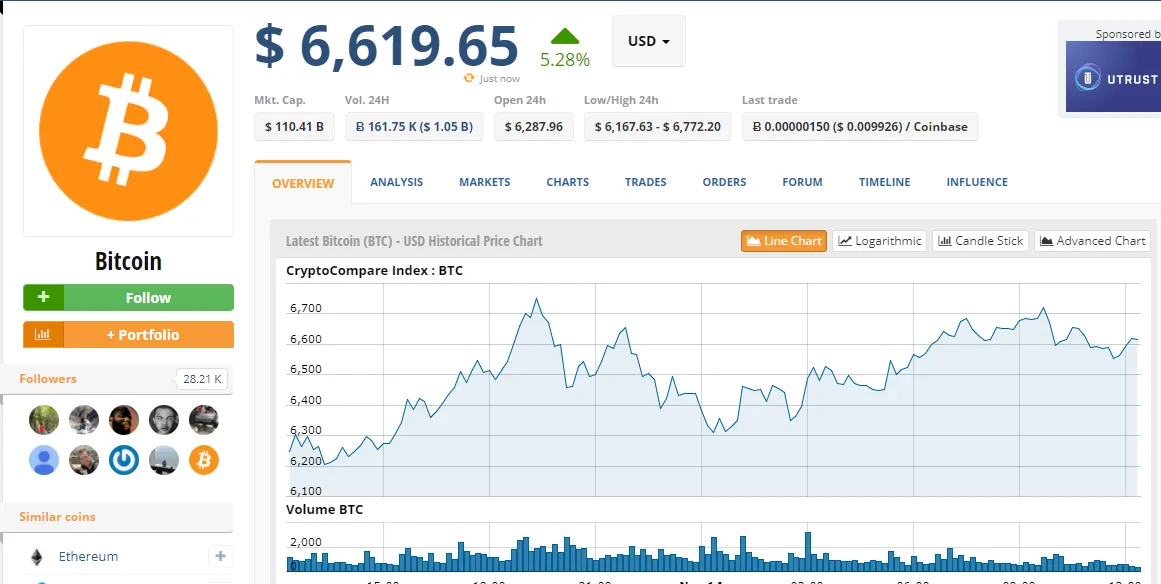This screenshot has width=1161, height=584.
Task: Click the Followers heading
Action: tap(48, 379)
